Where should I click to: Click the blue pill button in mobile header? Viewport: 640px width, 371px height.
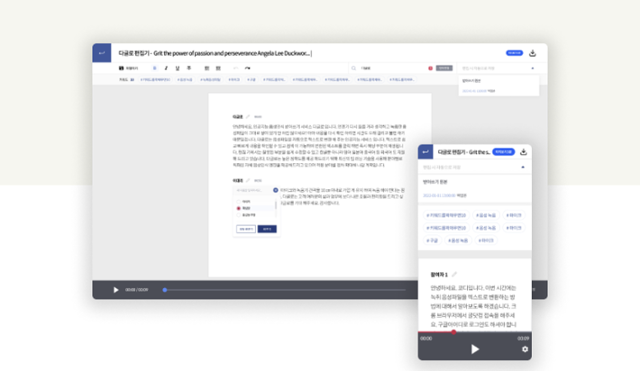point(503,152)
